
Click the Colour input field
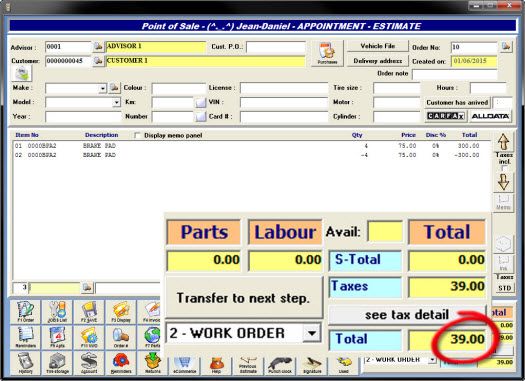[x=178, y=88]
